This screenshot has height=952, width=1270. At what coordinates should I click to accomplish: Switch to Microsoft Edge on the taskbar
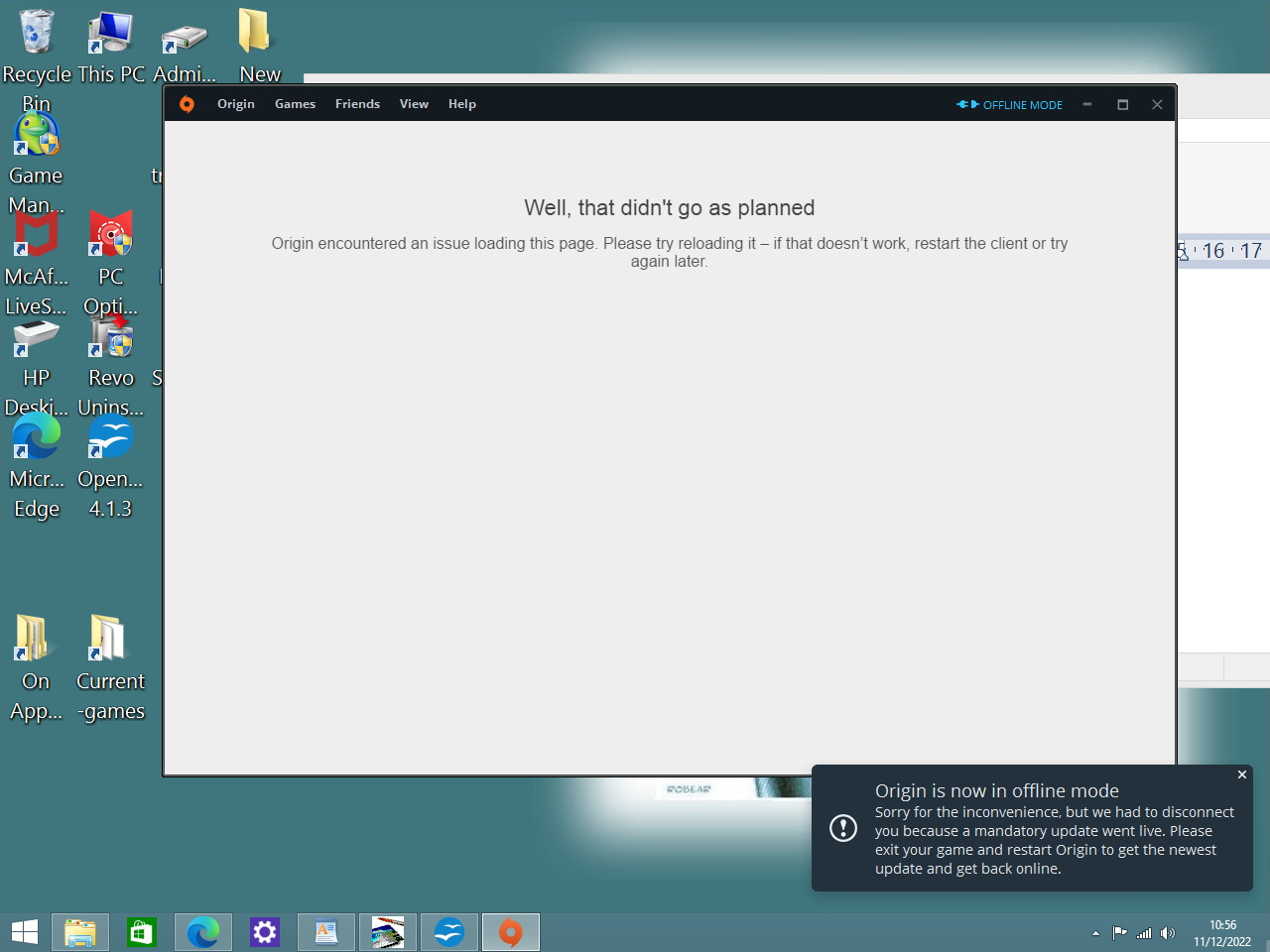203,932
